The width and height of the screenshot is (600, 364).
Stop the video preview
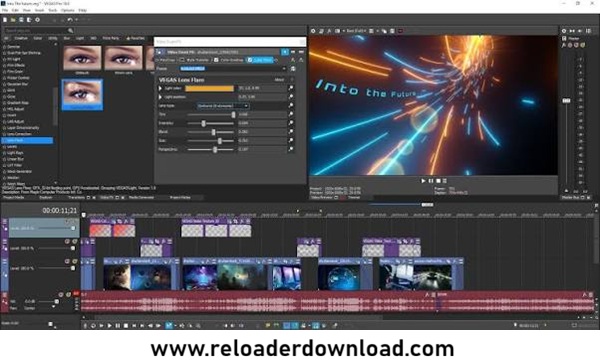(x=438, y=181)
